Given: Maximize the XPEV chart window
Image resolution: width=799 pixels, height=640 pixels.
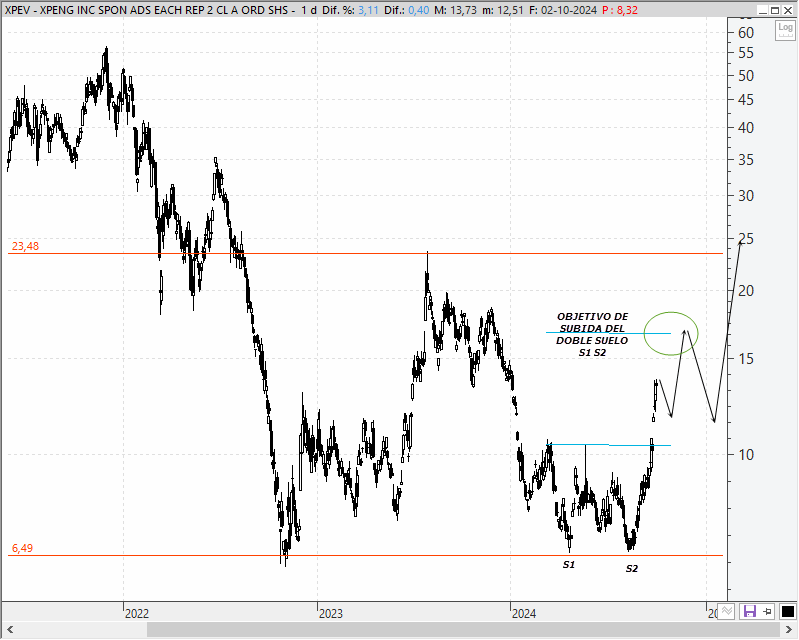Looking at the screenshot, I should [775, 10].
